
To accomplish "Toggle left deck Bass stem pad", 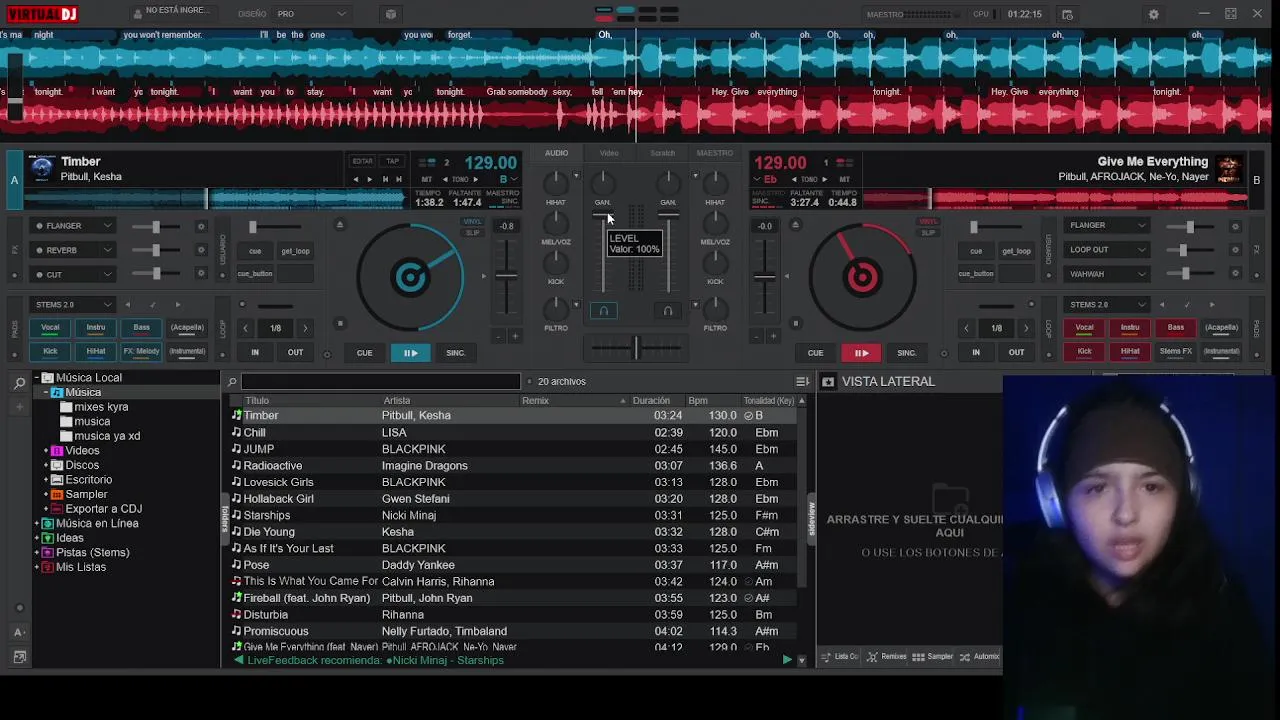I will click(x=142, y=327).
